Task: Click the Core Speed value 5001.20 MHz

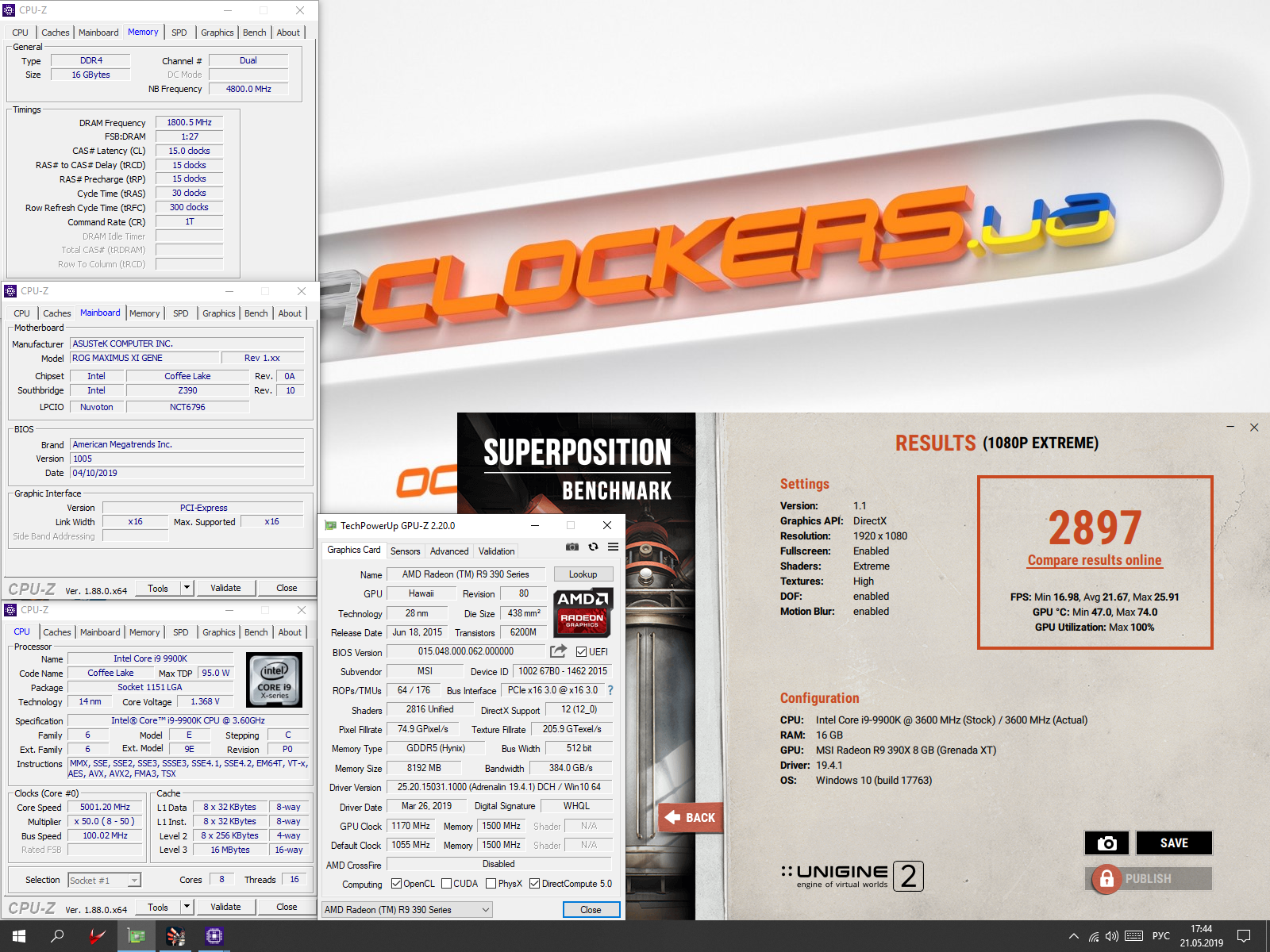Action: pos(105,807)
